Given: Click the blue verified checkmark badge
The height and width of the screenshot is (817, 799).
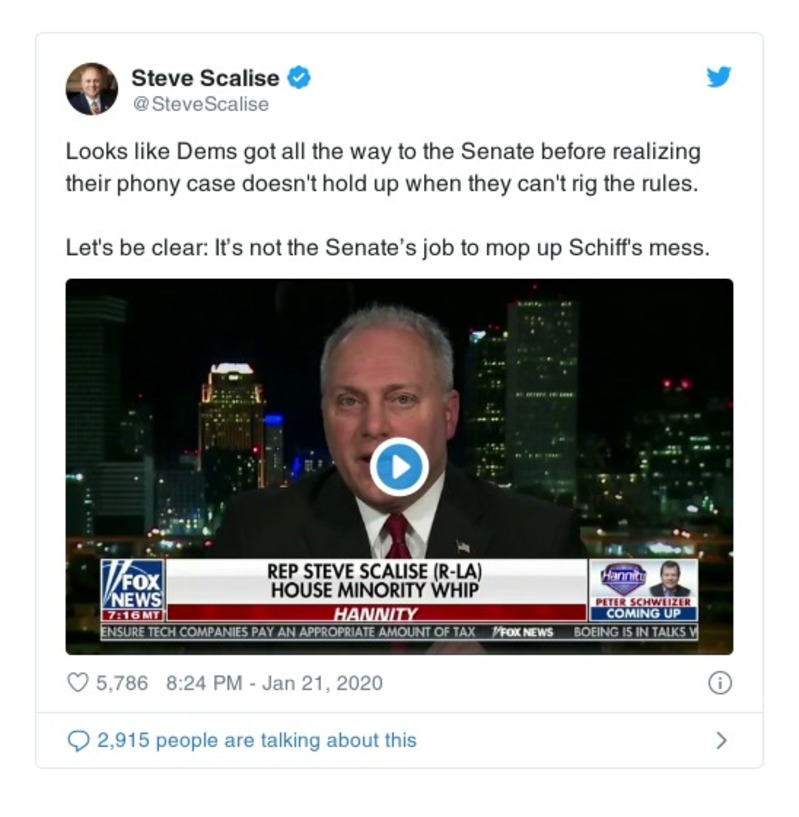Looking at the screenshot, I should click(299, 78).
